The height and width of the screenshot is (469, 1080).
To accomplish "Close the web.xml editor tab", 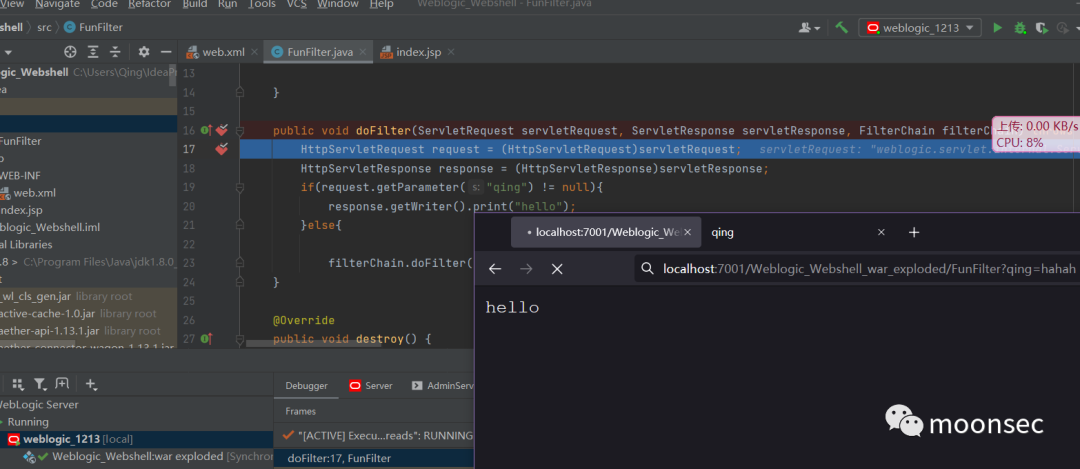I will point(254,52).
